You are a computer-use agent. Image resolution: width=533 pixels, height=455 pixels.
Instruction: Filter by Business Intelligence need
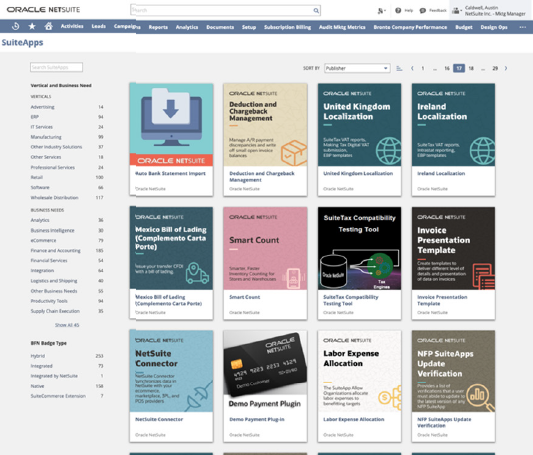[52, 230]
